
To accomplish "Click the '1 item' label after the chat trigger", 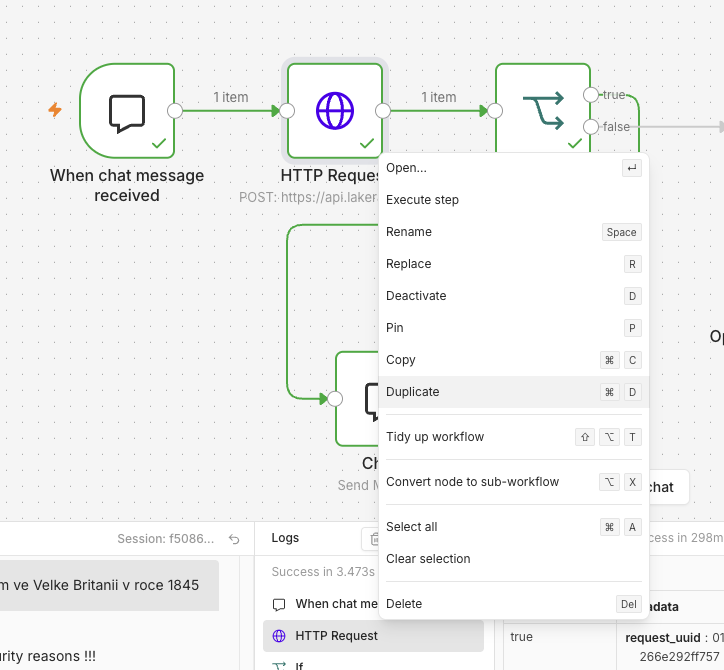I will coord(231,97).
